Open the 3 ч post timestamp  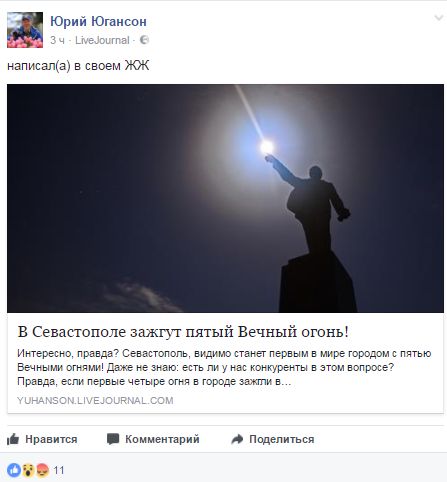(x=57, y=40)
